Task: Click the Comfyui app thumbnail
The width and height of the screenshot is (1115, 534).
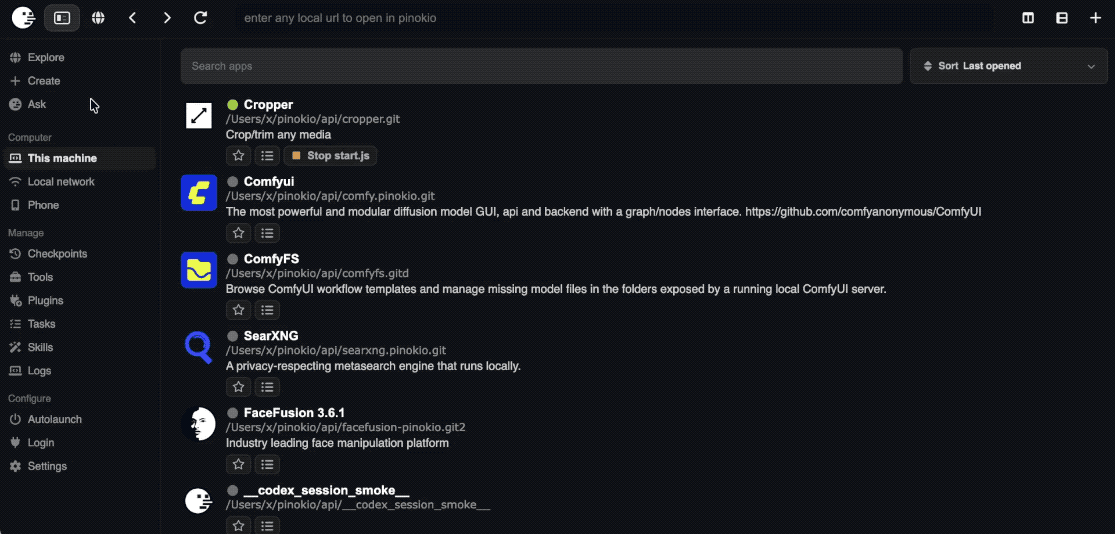Action: (198, 193)
